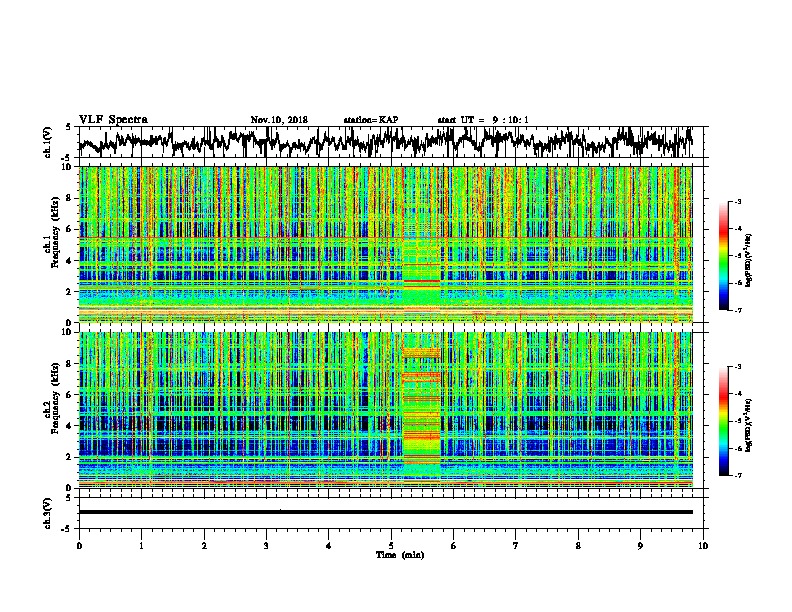Click the "-3" label on the ch.1 color scale
This screenshot has height=612, width=792.
(x=737, y=202)
